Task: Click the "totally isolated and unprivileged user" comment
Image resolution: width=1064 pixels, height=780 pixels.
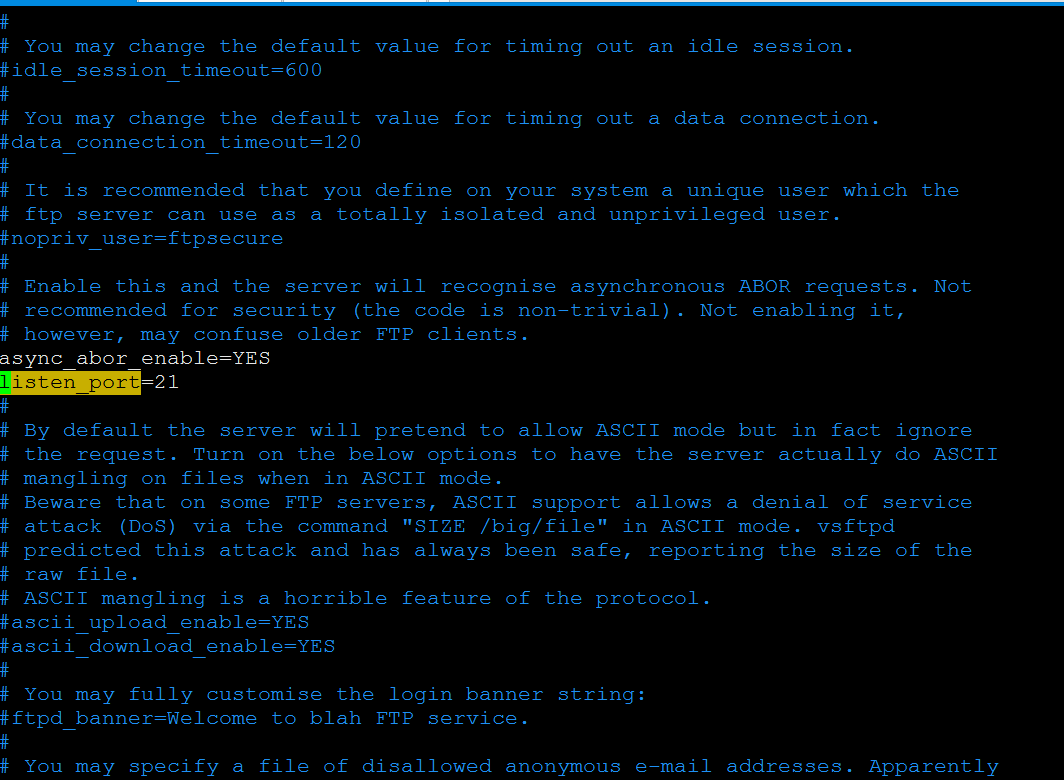Action: [x=590, y=214]
